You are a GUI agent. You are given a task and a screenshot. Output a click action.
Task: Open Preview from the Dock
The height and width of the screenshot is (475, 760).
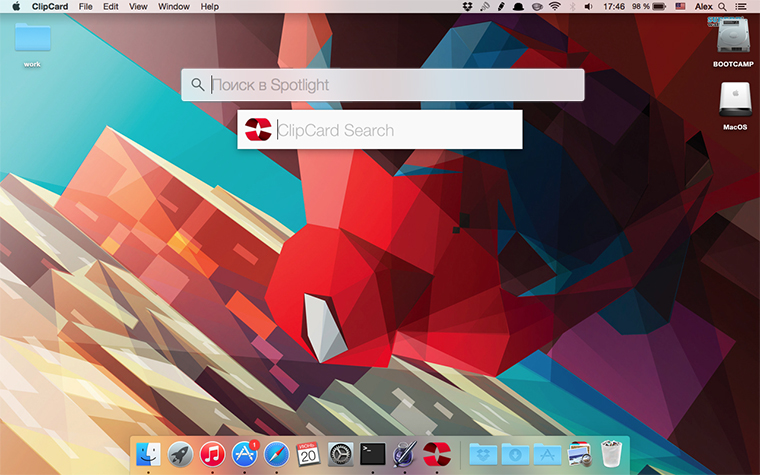pyautogui.click(x=579, y=454)
